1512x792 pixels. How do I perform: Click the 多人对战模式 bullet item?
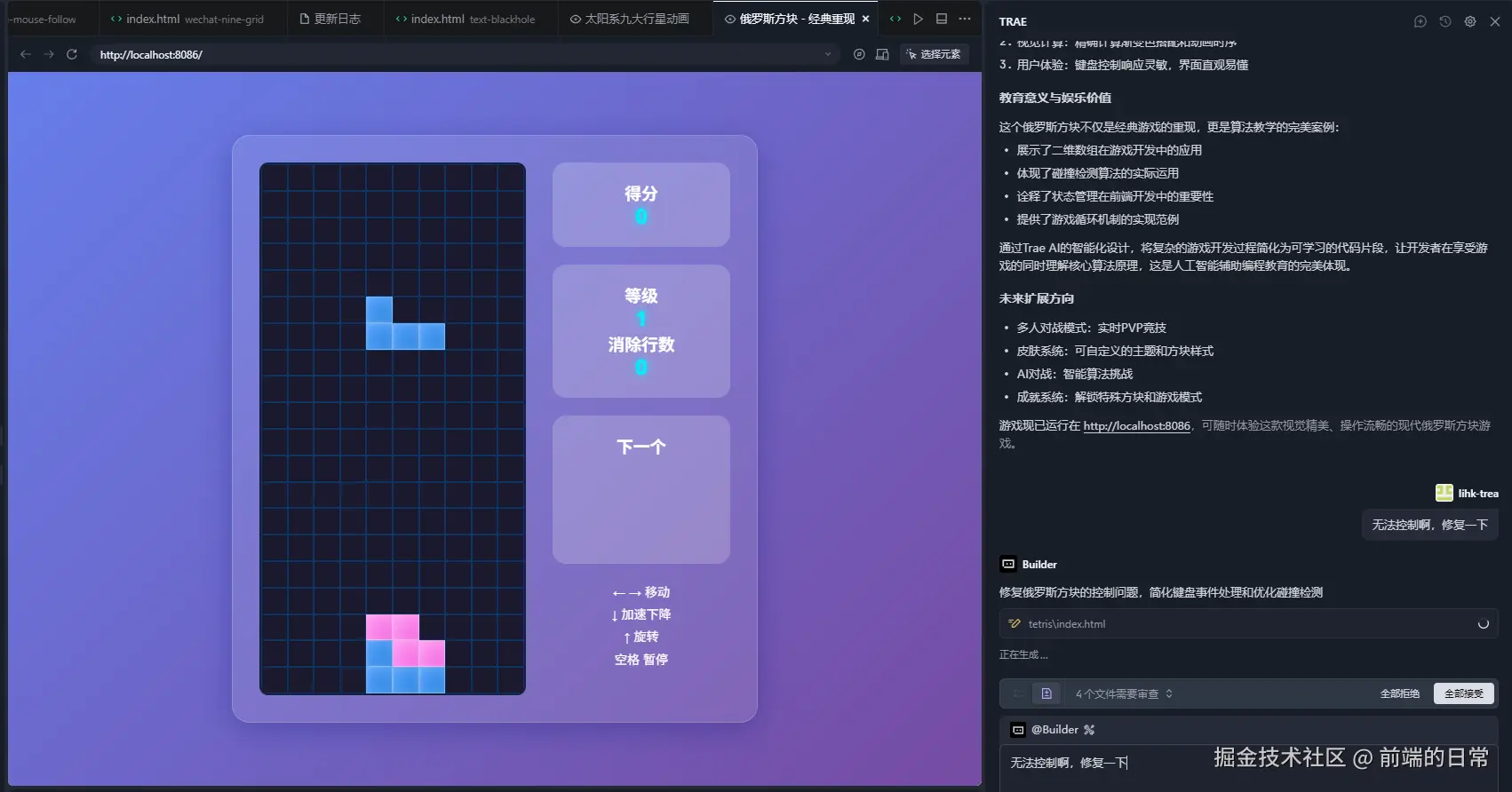coord(1091,328)
